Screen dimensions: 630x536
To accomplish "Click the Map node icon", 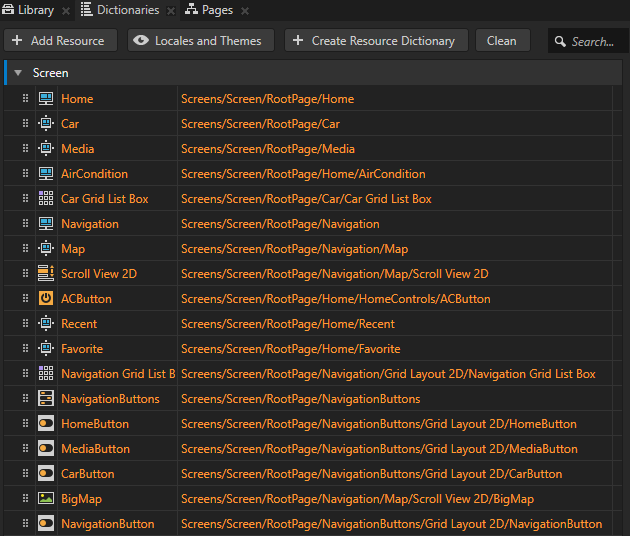I will 46,249.
